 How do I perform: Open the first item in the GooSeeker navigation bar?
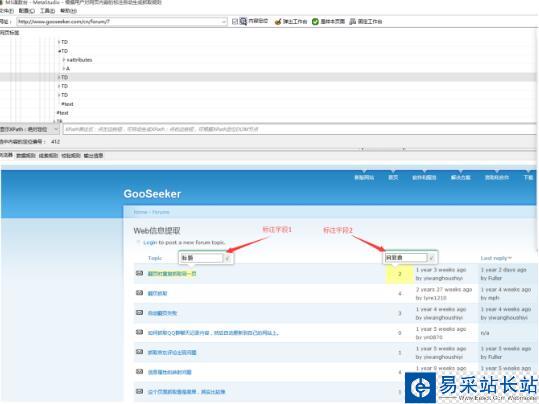click(364, 177)
